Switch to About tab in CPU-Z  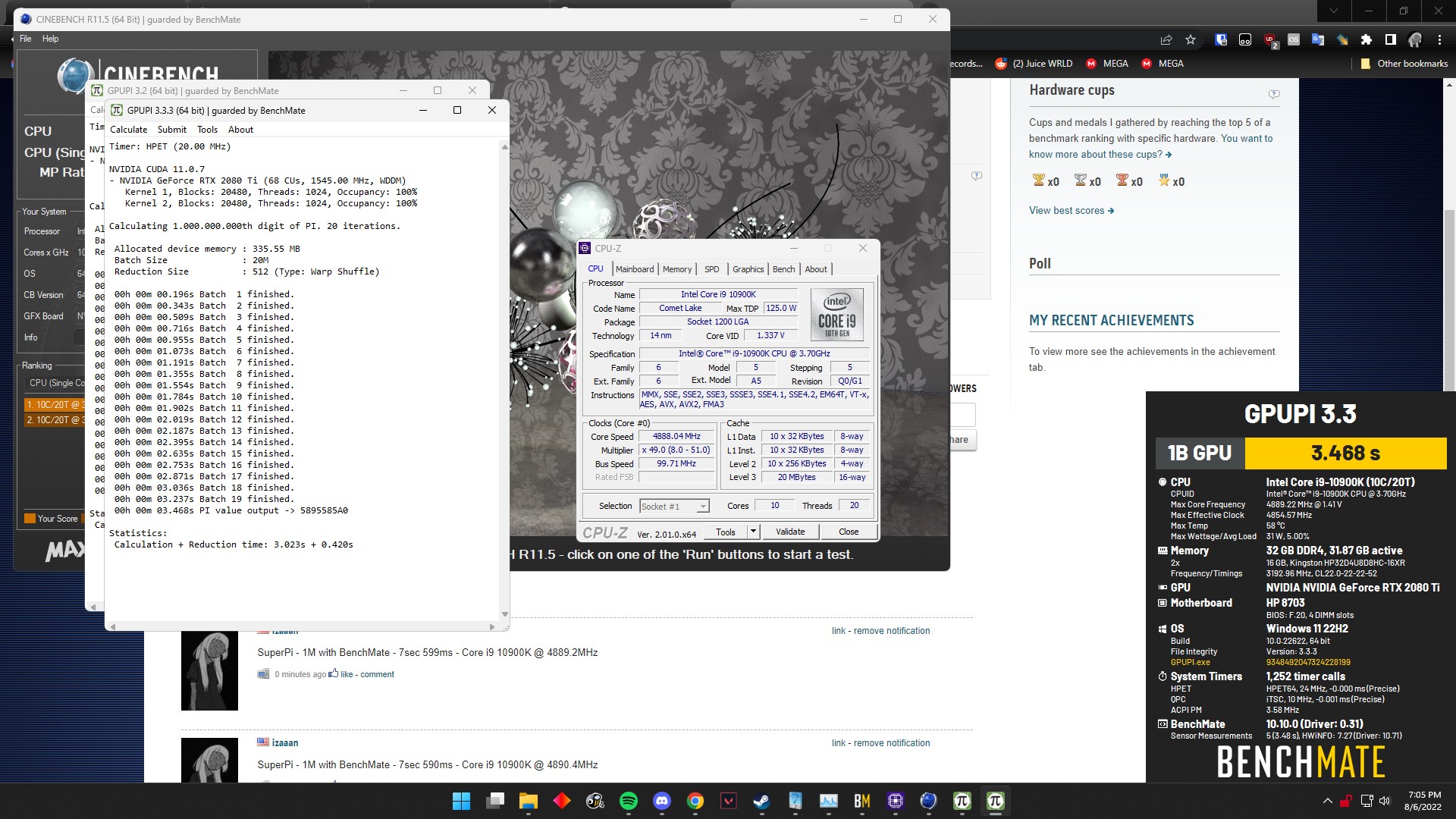point(816,269)
